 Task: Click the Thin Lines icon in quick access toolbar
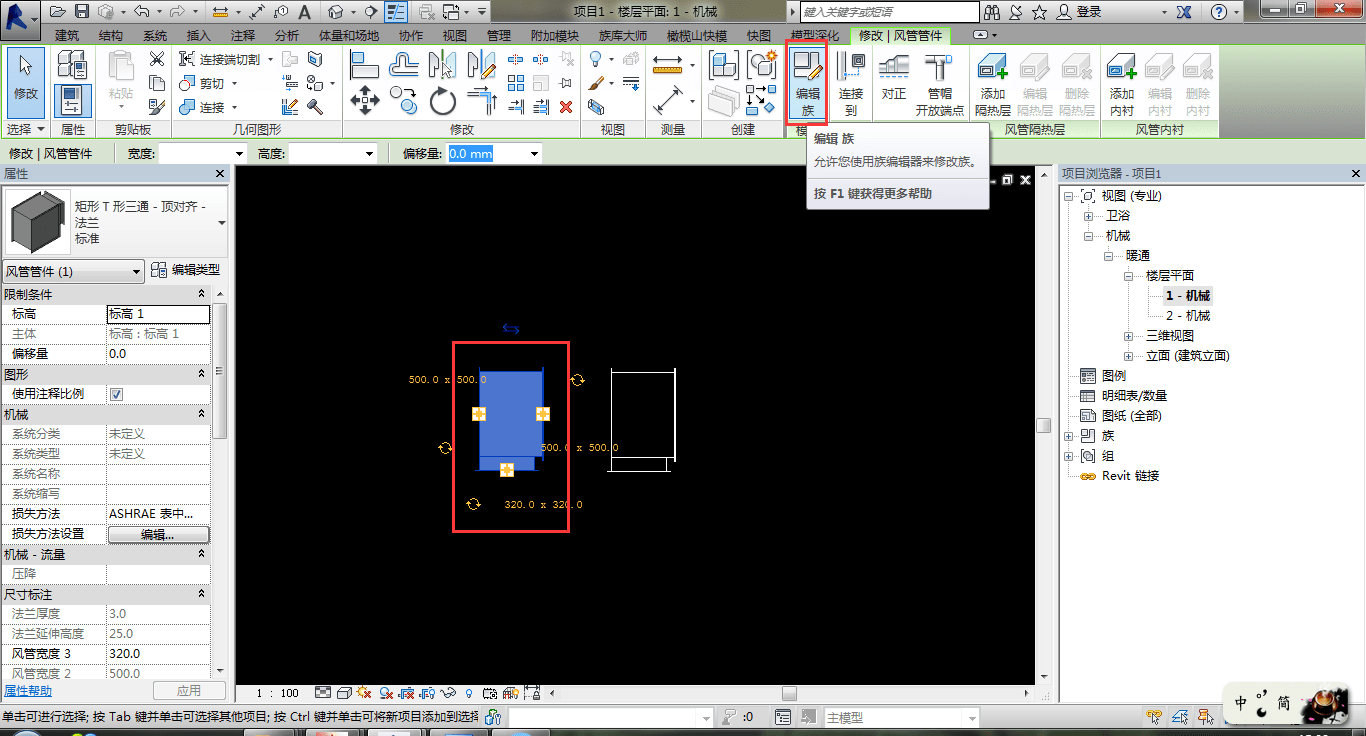(396, 12)
